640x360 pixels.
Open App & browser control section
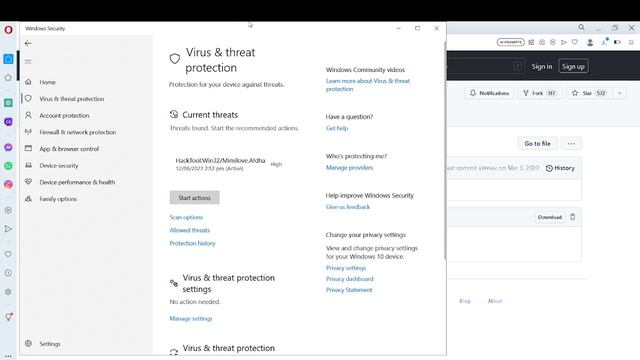click(69, 149)
